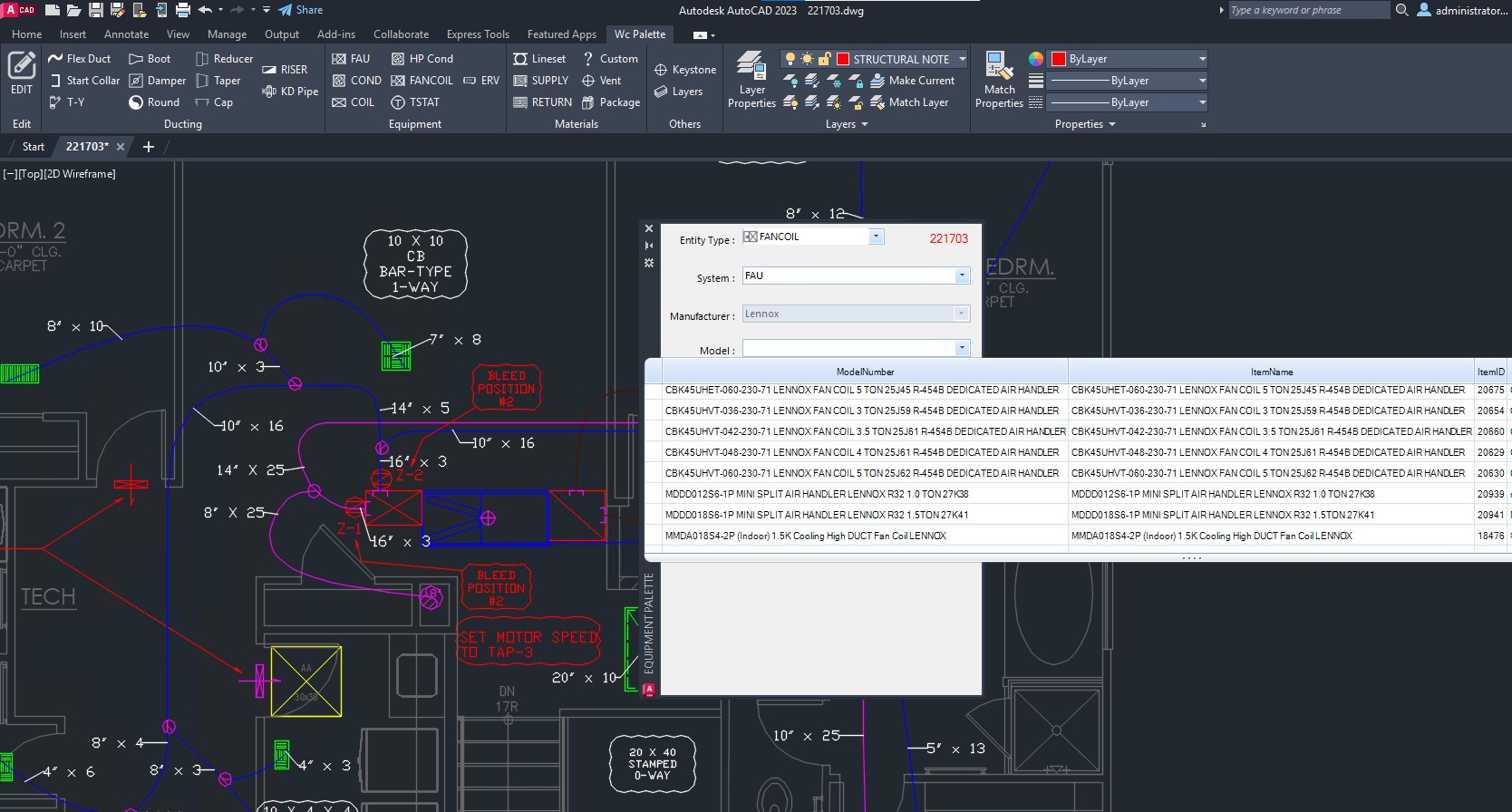
Task: Select the Cap ducting tool
Action: pos(214,102)
